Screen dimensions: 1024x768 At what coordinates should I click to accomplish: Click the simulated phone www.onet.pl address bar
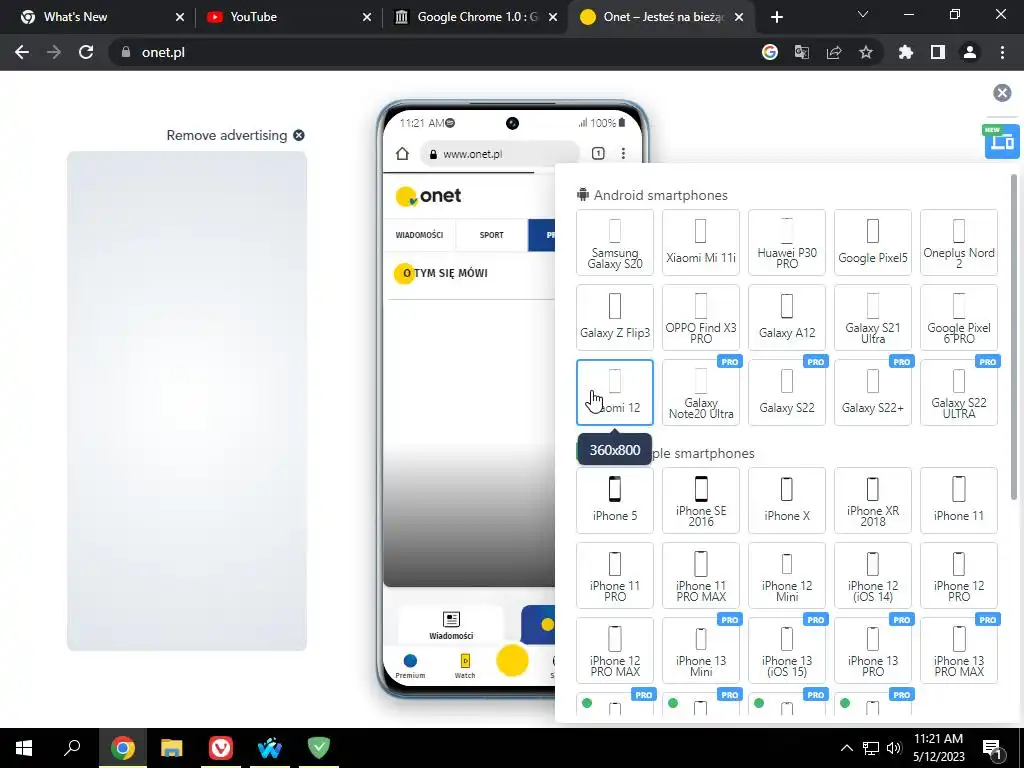pos(500,153)
